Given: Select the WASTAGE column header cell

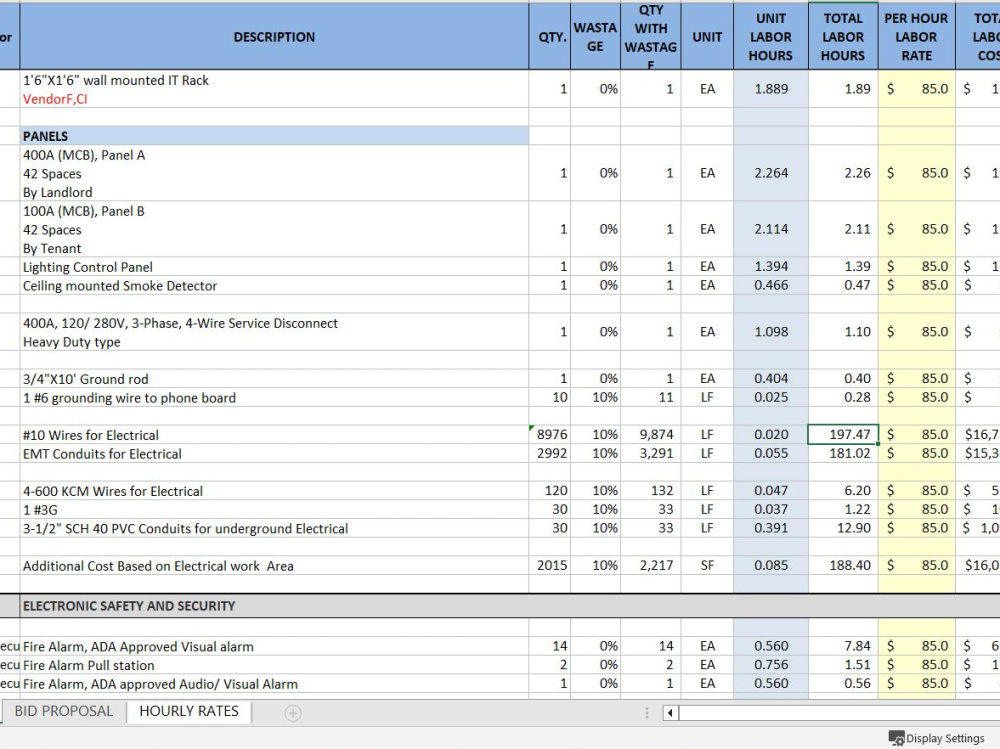Looking at the screenshot, I should click(595, 36).
